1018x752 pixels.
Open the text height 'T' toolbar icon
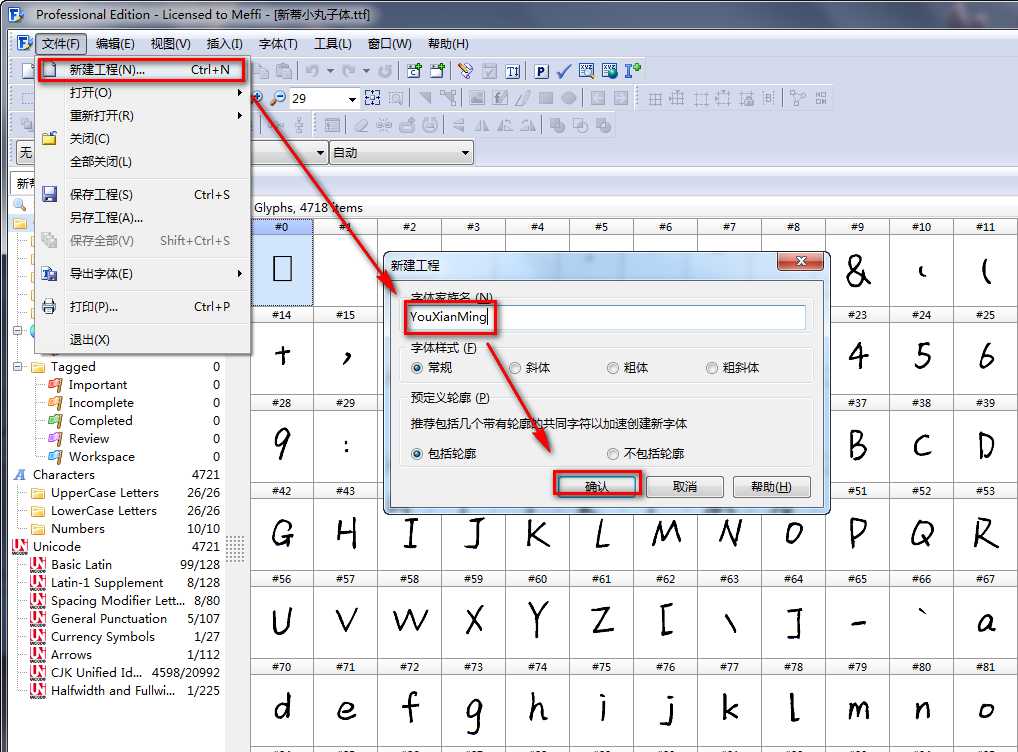tap(513, 71)
